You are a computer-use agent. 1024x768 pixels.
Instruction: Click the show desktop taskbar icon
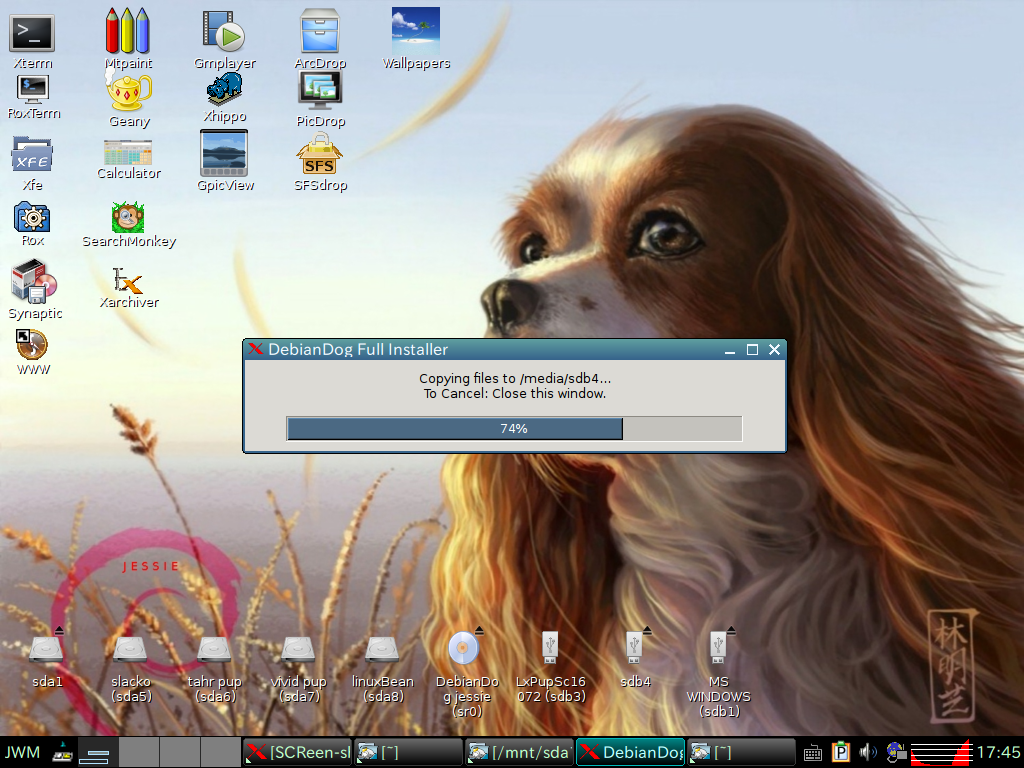[x=98, y=753]
